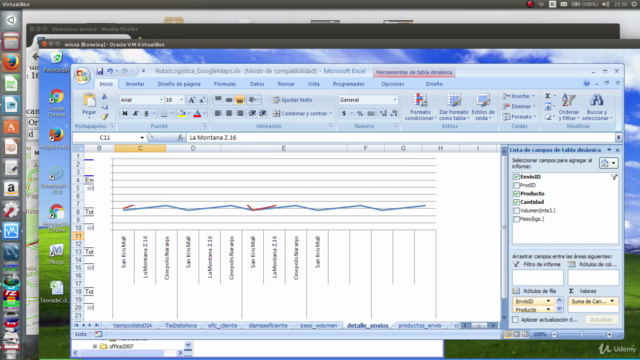Expand the office2007 folder tree item
The width and height of the screenshot is (640, 360).
point(95,346)
